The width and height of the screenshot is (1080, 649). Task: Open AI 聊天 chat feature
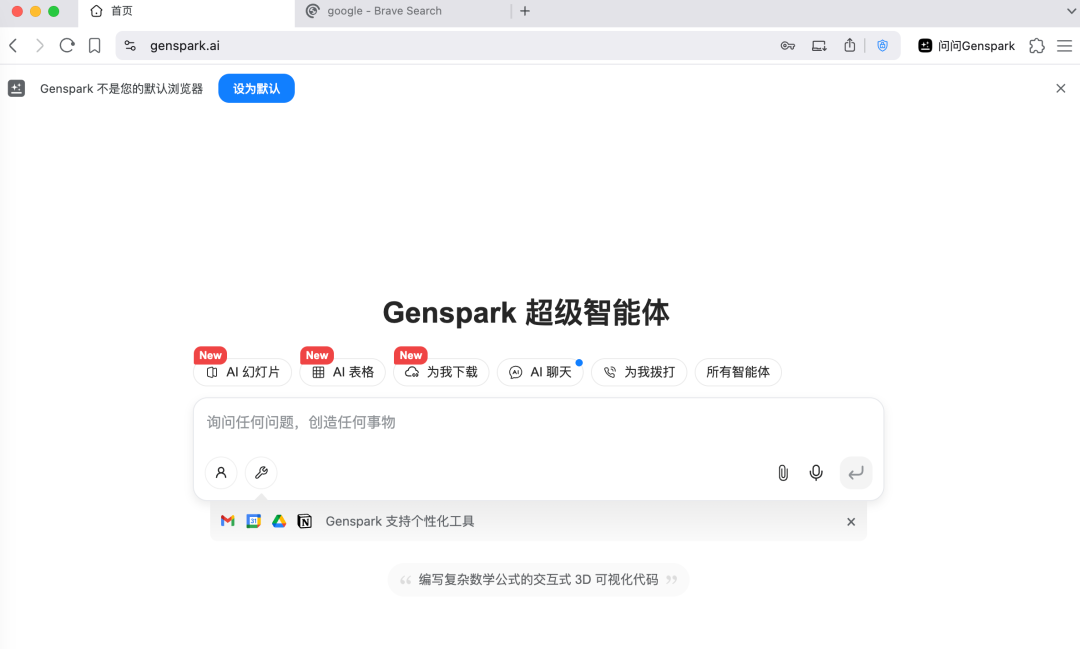pos(540,372)
